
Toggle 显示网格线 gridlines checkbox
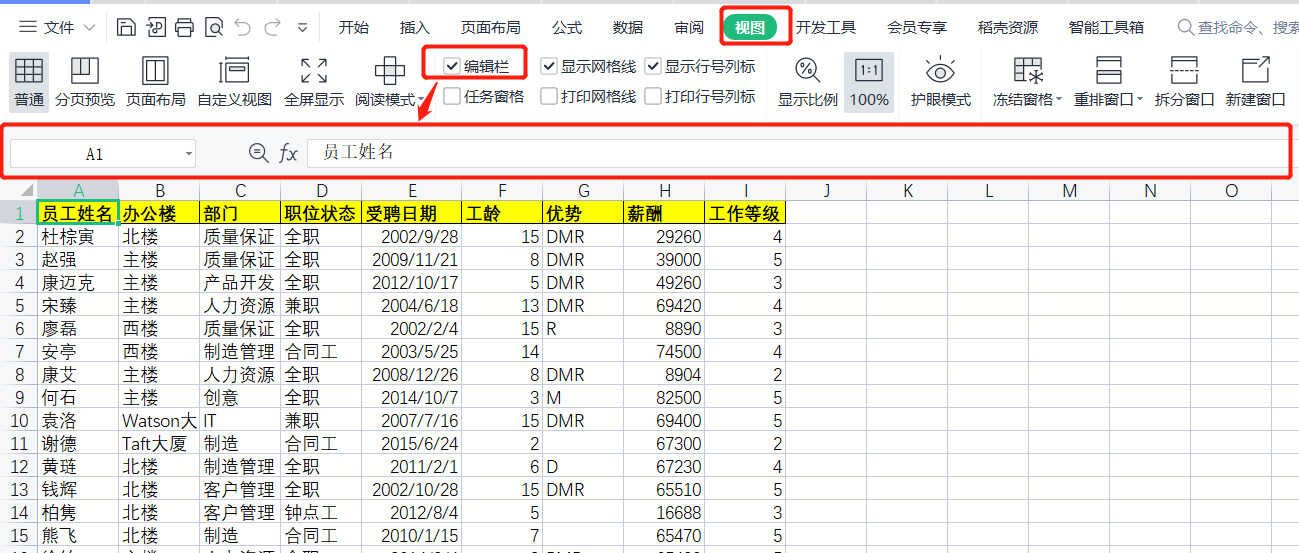(x=549, y=66)
